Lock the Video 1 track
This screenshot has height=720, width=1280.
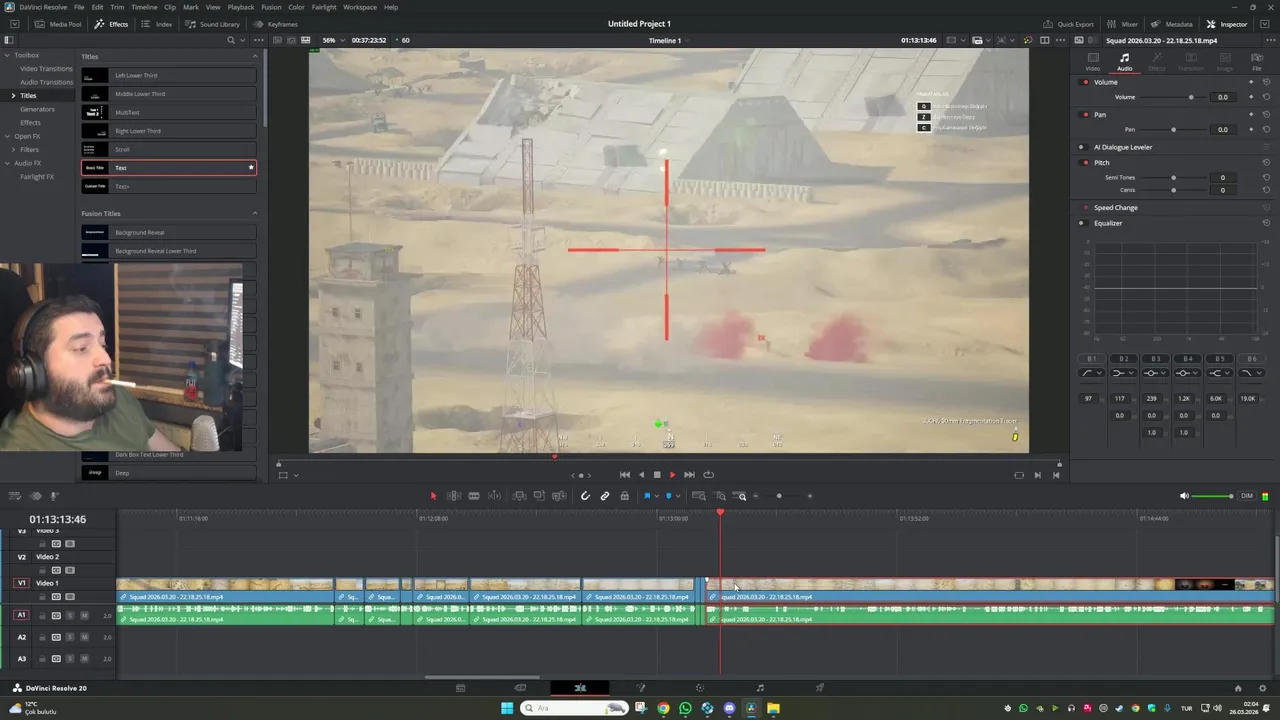pyautogui.click(x=42, y=597)
